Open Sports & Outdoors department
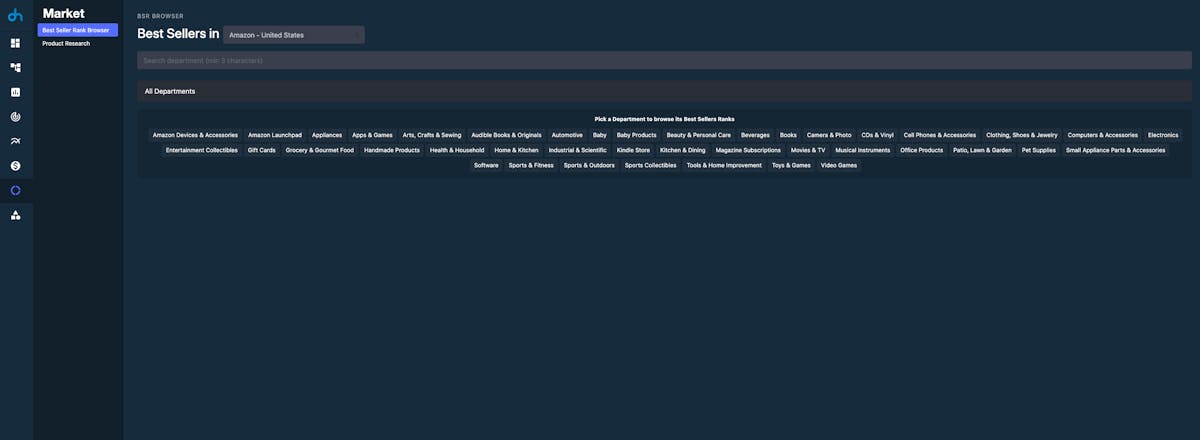 [590, 165]
